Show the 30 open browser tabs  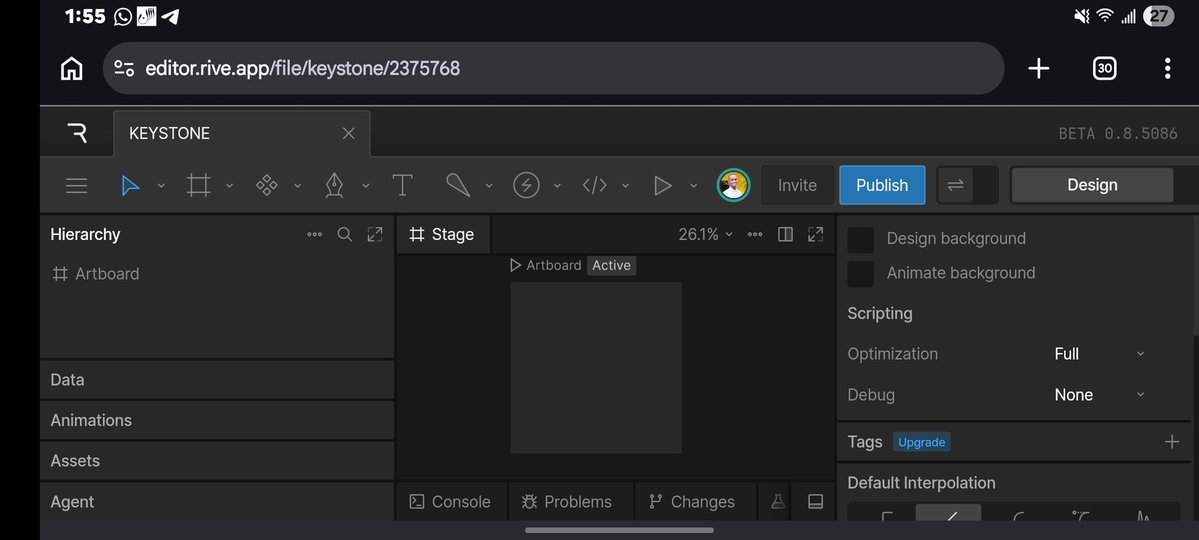[x=1104, y=68]
